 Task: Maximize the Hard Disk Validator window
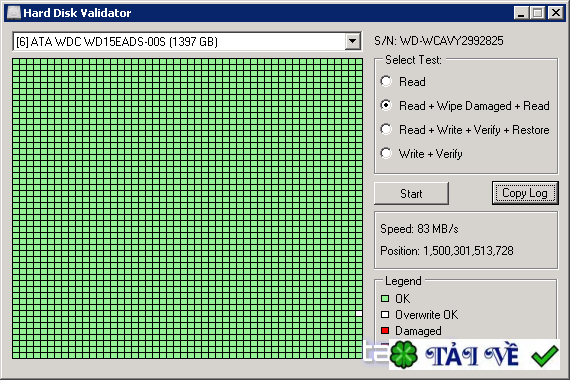point(537,13)
